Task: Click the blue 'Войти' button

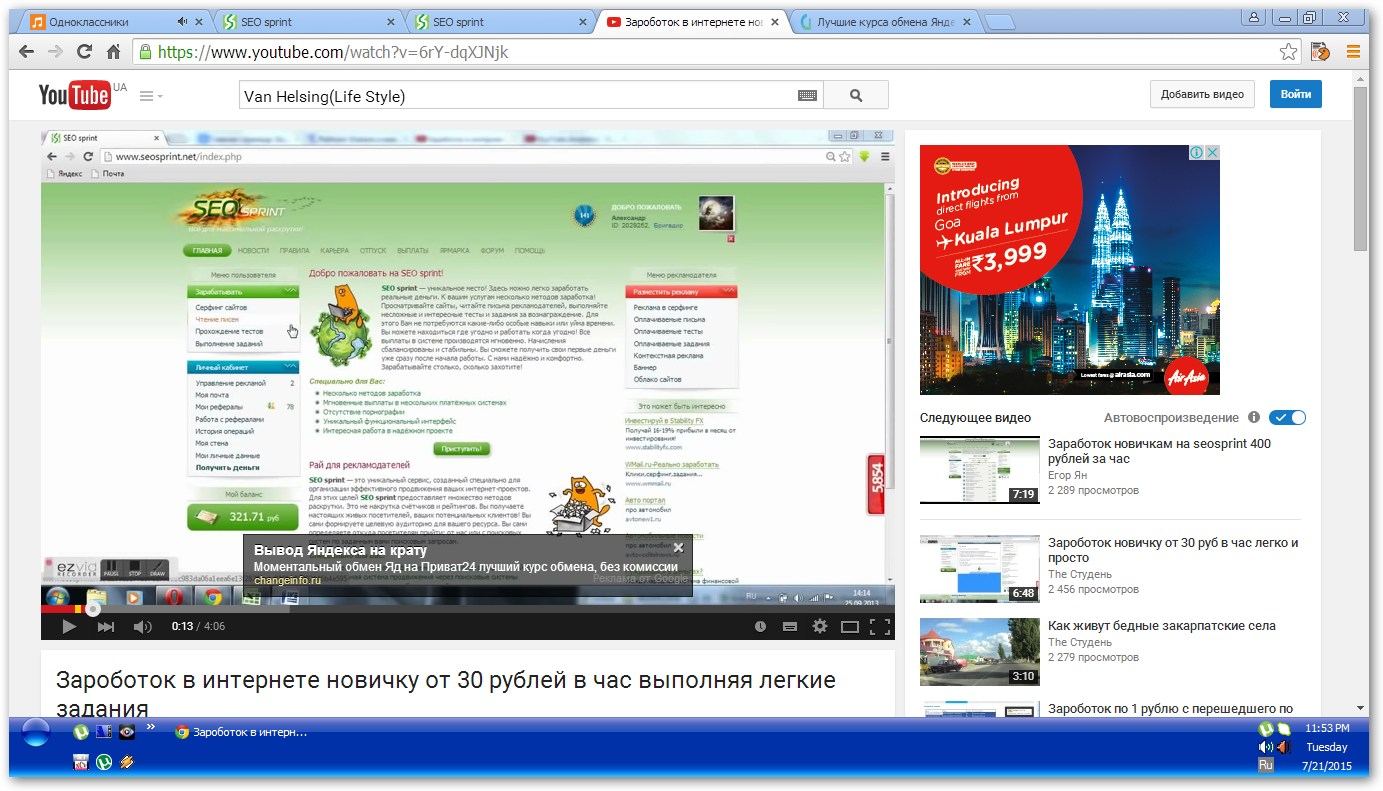Action: (1295, 95)
